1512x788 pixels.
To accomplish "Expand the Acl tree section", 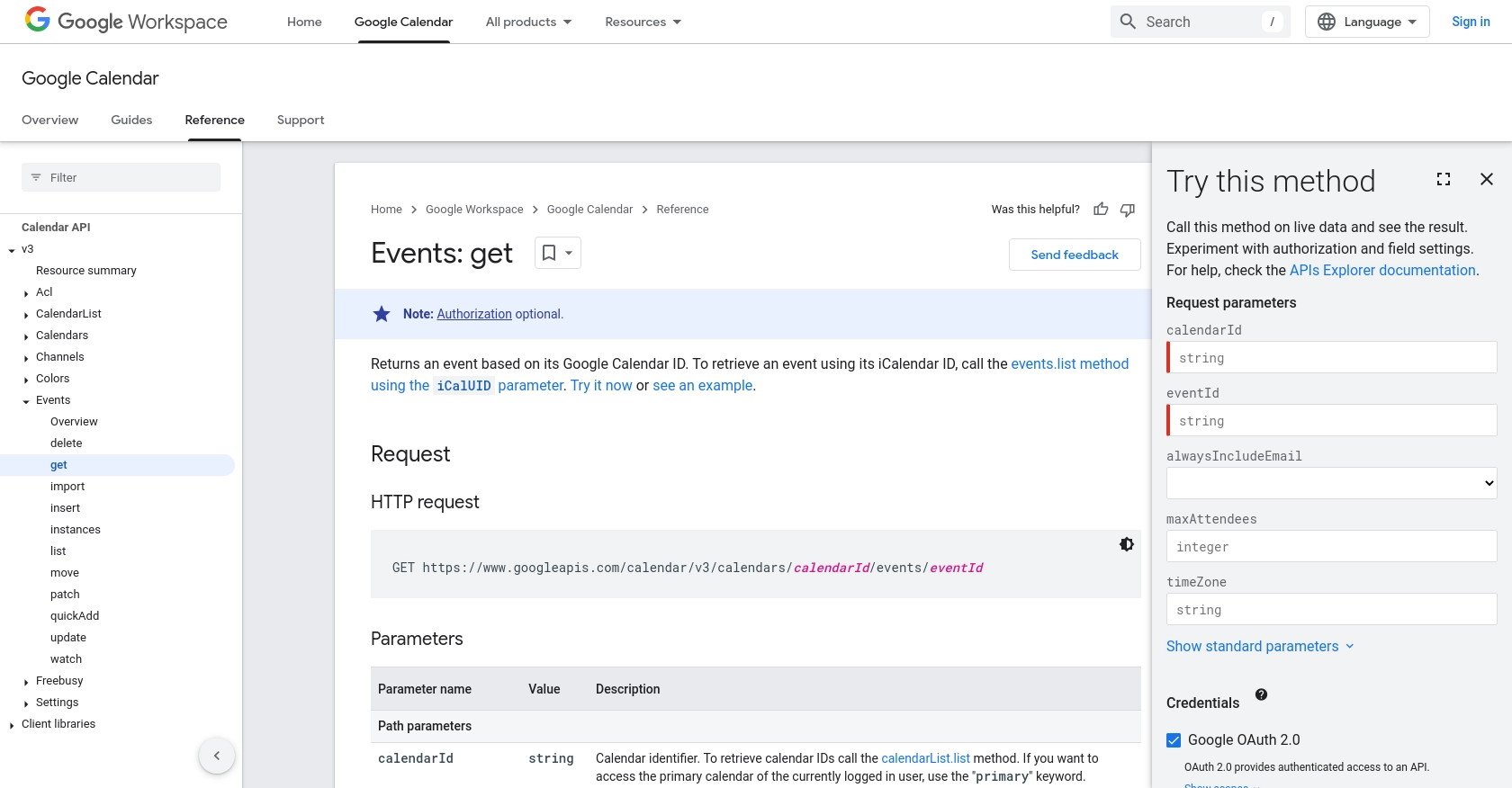I will click(x=26, y=293).
